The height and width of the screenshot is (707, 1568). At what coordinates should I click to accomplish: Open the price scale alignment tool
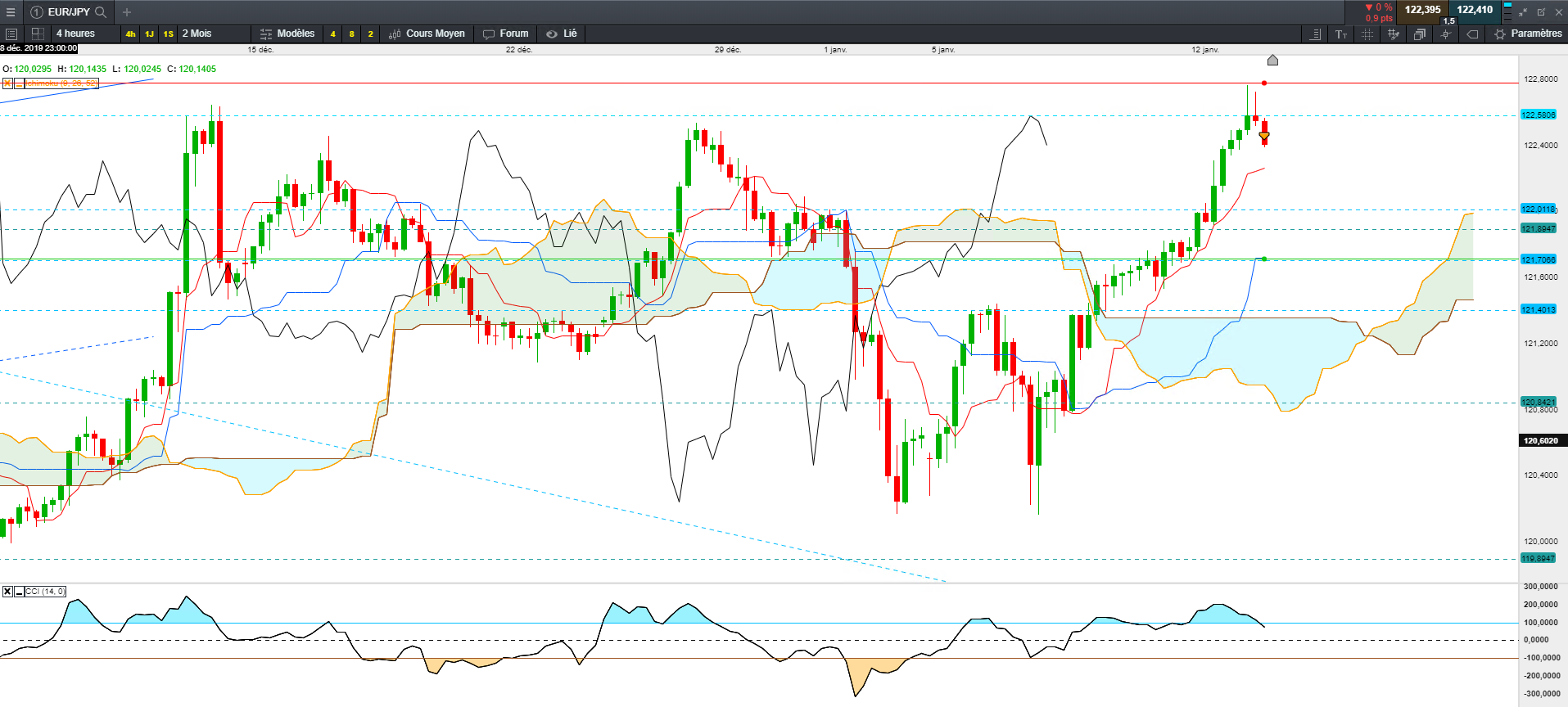tap(1315, 34)
